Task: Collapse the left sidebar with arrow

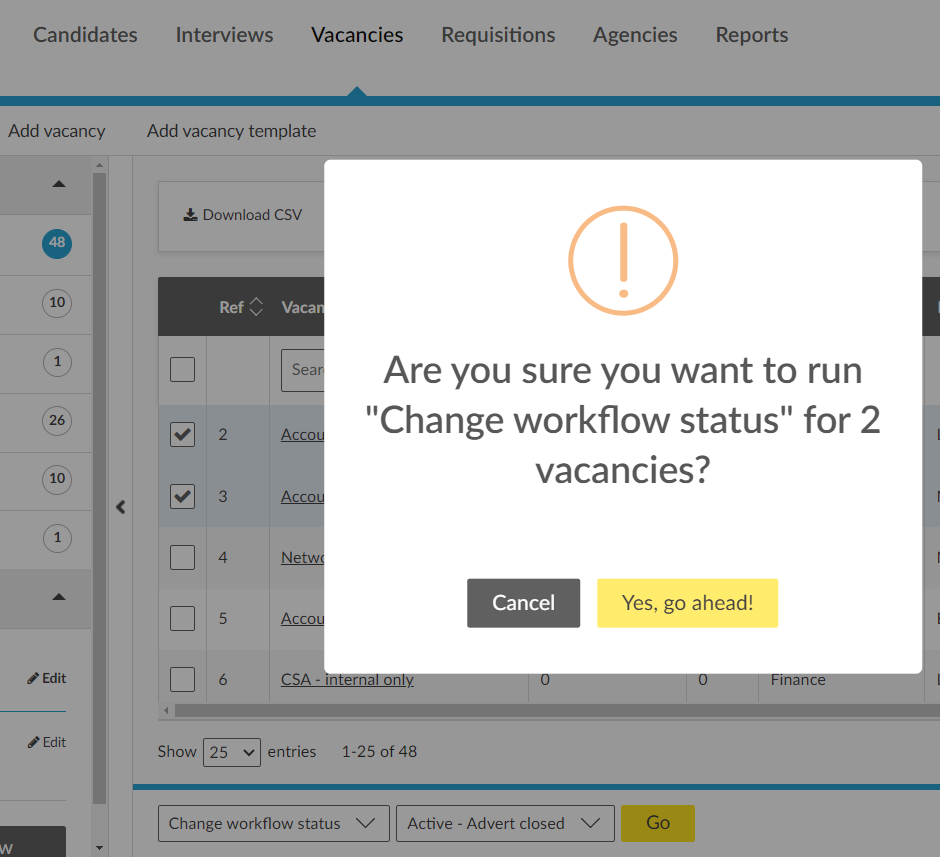Action: [x=121, y=507]
